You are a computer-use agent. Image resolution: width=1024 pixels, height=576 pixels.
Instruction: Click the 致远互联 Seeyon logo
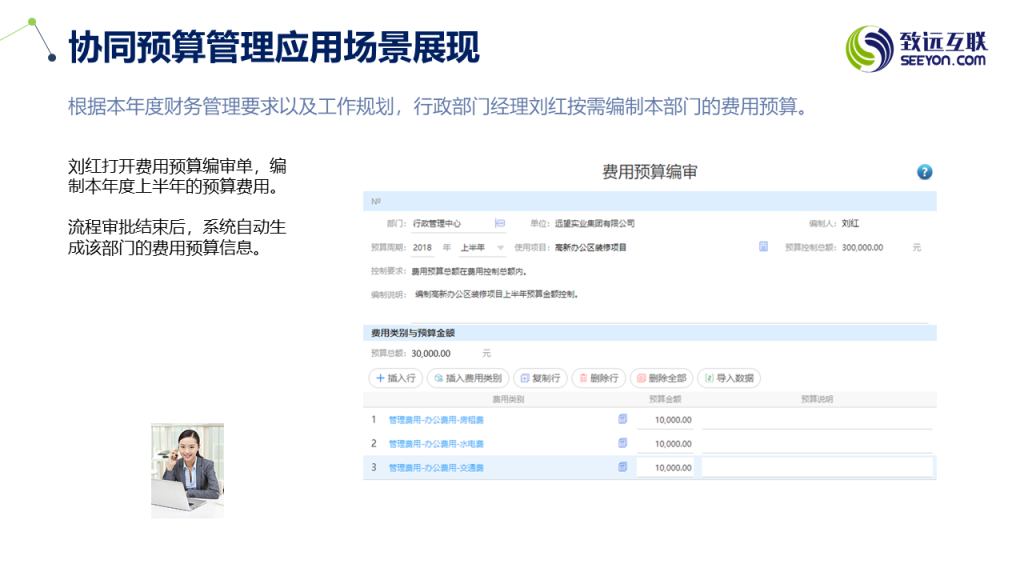tap(916, 47)
